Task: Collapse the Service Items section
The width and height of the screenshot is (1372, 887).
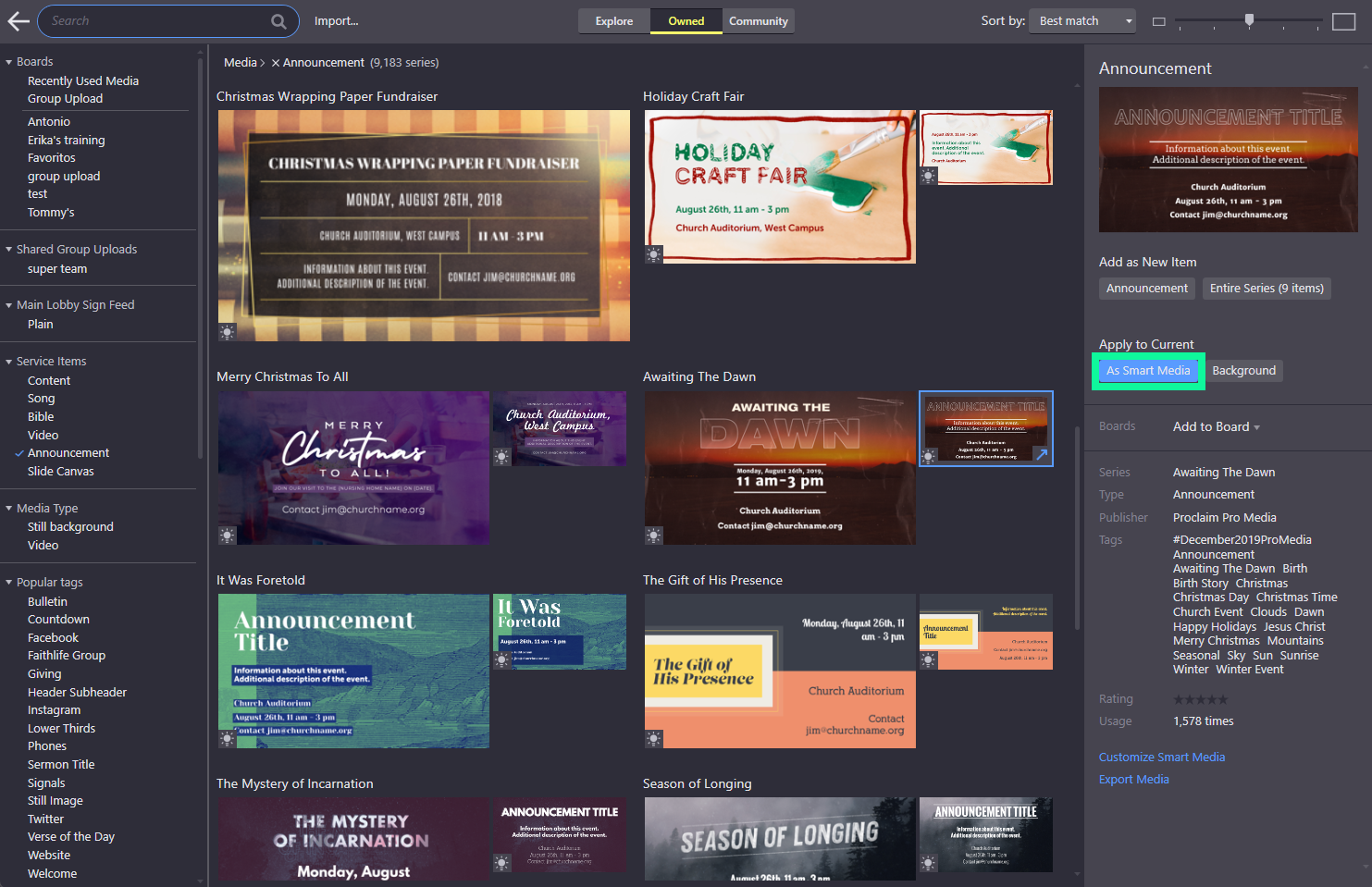Action: pos(9,362)
